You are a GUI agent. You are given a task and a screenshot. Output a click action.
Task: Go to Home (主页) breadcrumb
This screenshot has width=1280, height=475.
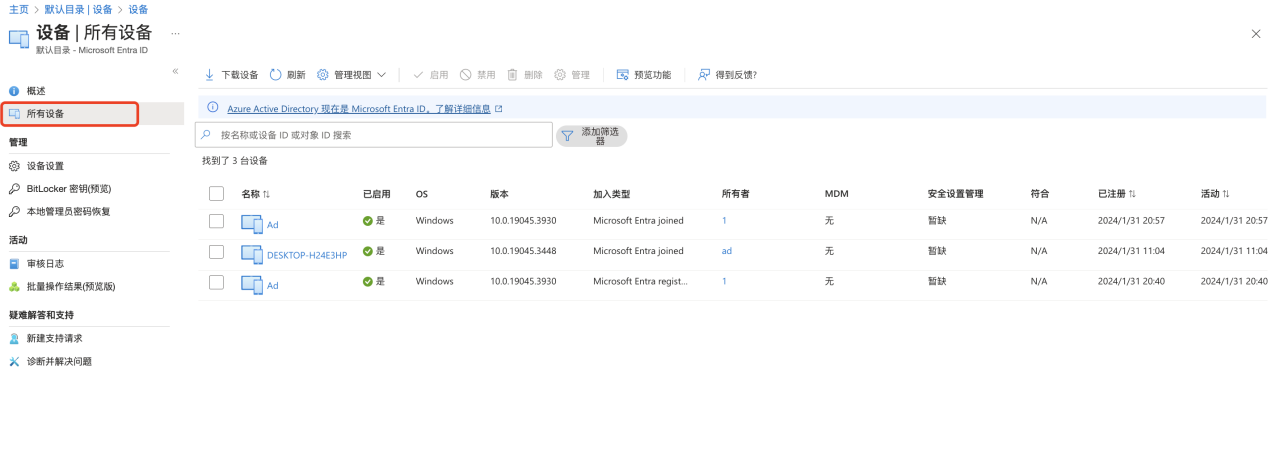[18, 9]
